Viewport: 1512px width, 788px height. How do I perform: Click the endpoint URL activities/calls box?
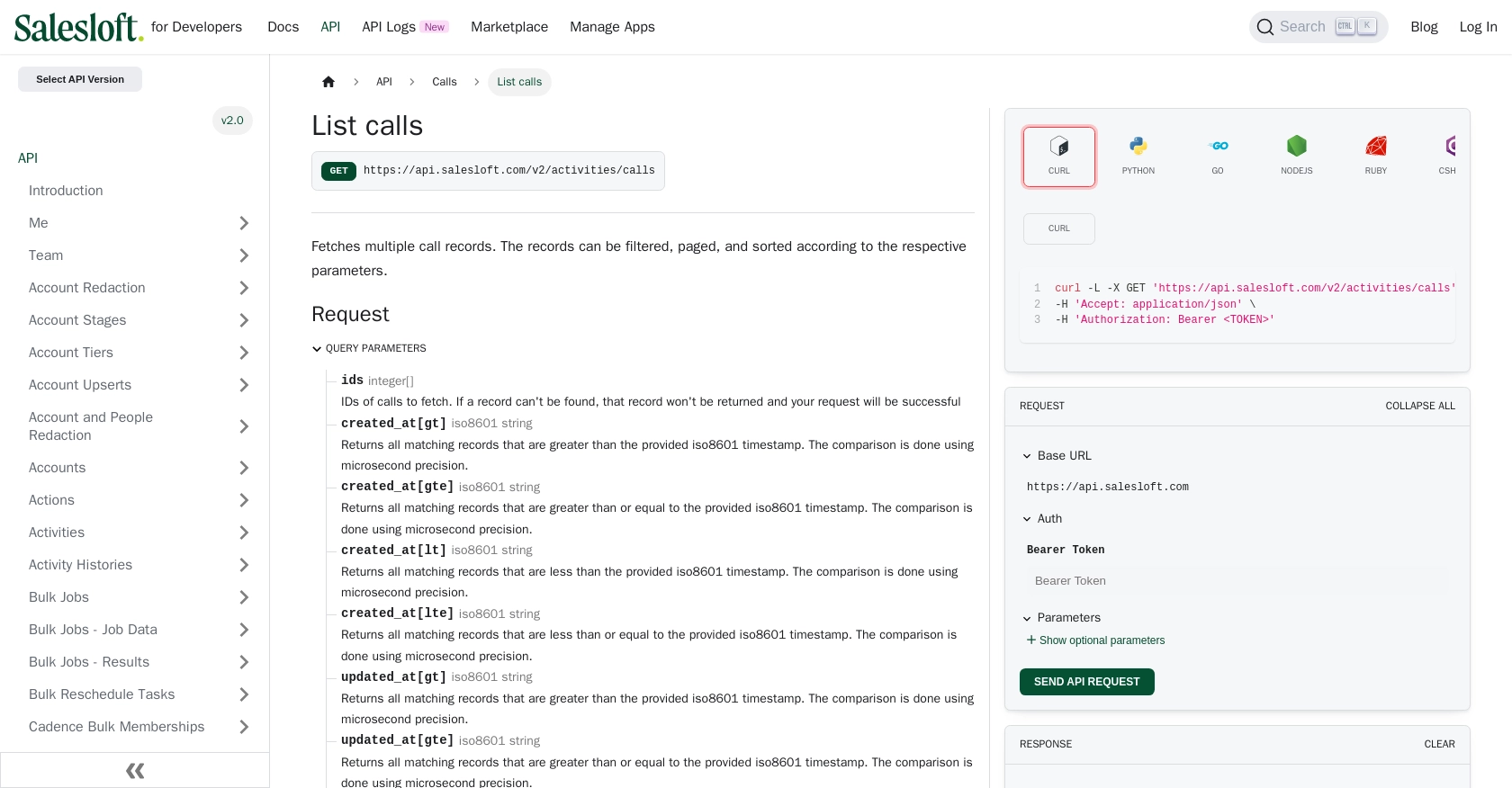point(488,171)
